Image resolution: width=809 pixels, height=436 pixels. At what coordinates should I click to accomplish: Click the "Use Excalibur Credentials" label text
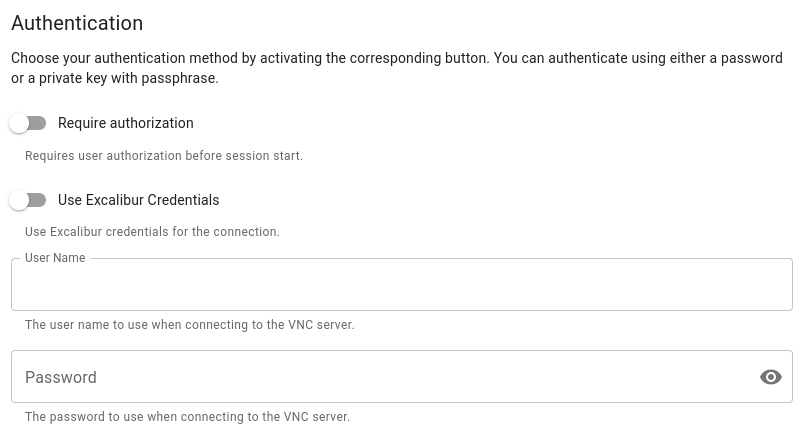point(138,200)
